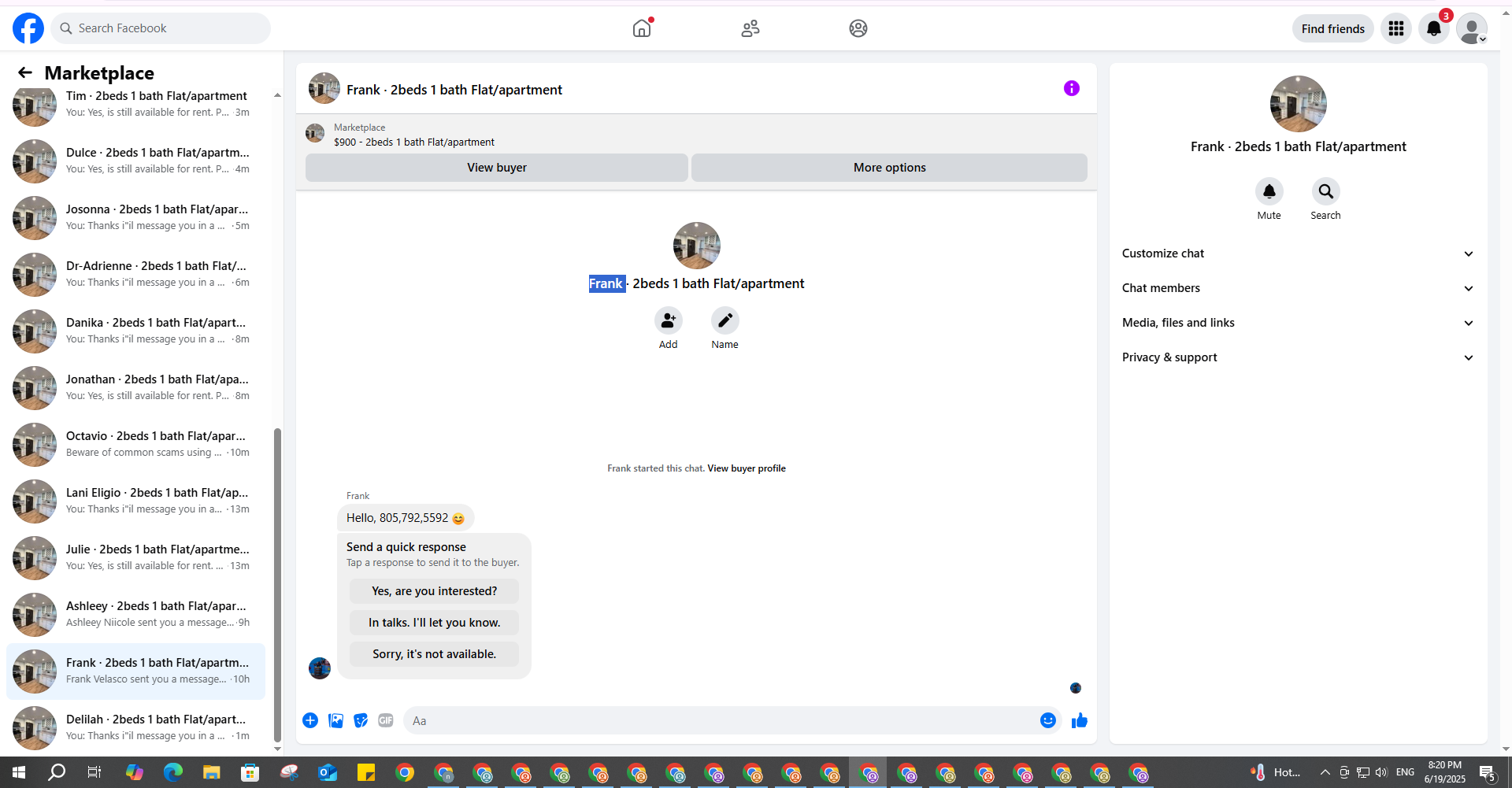Open the Home feed icon
Image resolution: width=1512 pixels, height=788 pixels.
click(x=642, y=28)
